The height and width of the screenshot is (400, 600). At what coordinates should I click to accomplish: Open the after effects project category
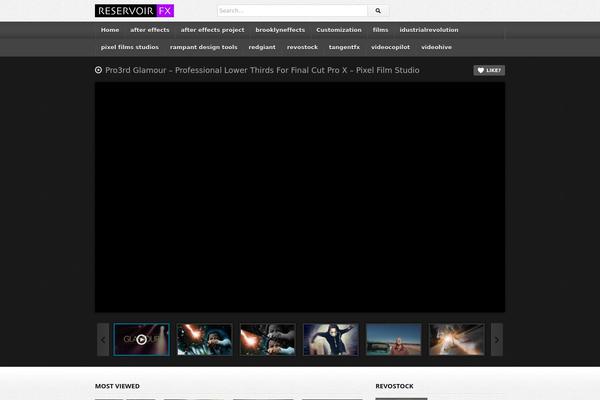point(212,30)
